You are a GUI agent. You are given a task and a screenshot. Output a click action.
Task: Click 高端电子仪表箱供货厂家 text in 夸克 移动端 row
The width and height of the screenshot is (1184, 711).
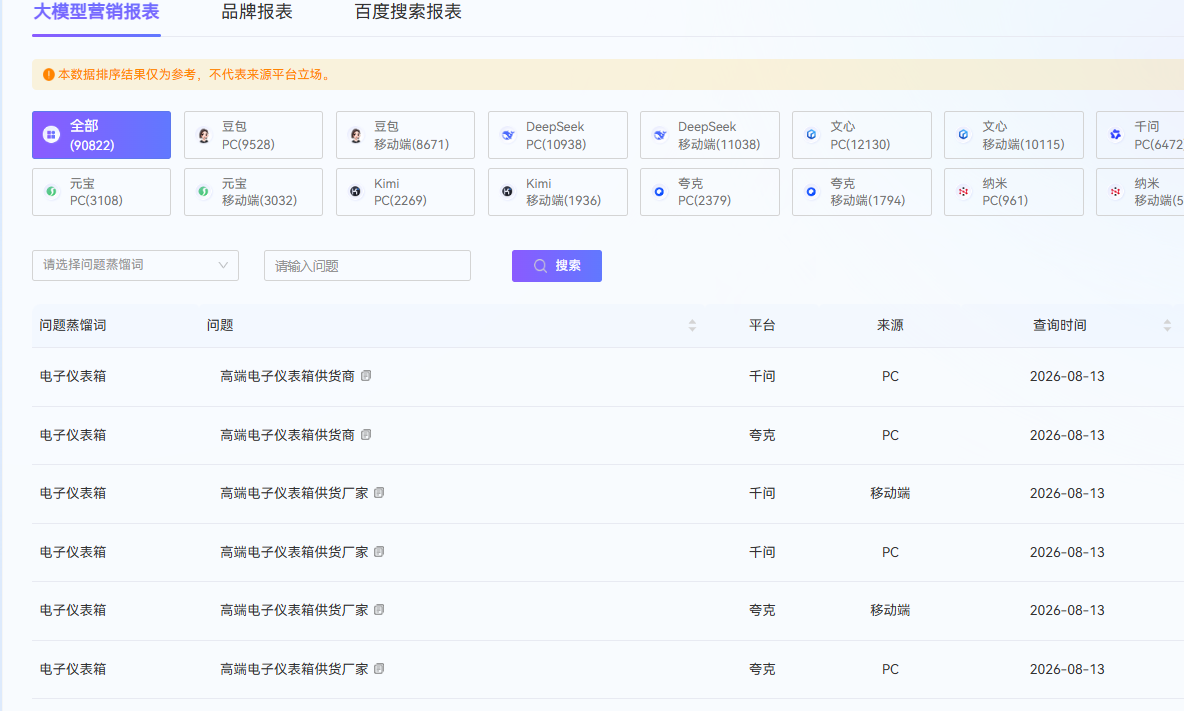[294, 610]
